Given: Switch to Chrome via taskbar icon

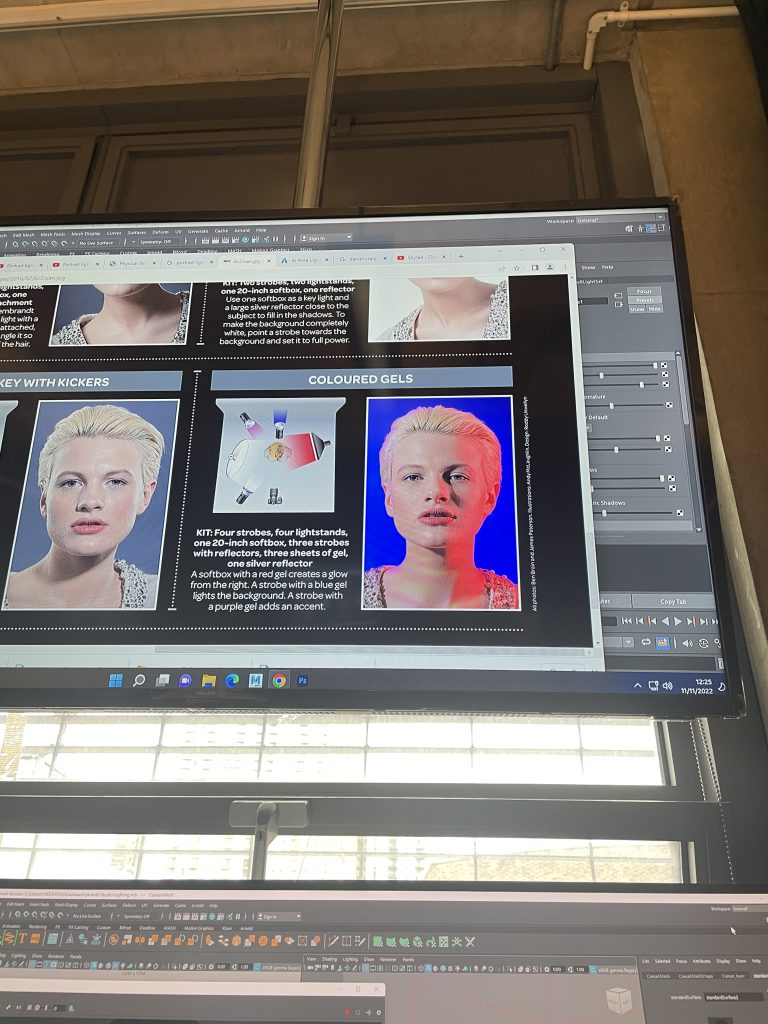Looking at the screenshot, I should pos(279,680).
